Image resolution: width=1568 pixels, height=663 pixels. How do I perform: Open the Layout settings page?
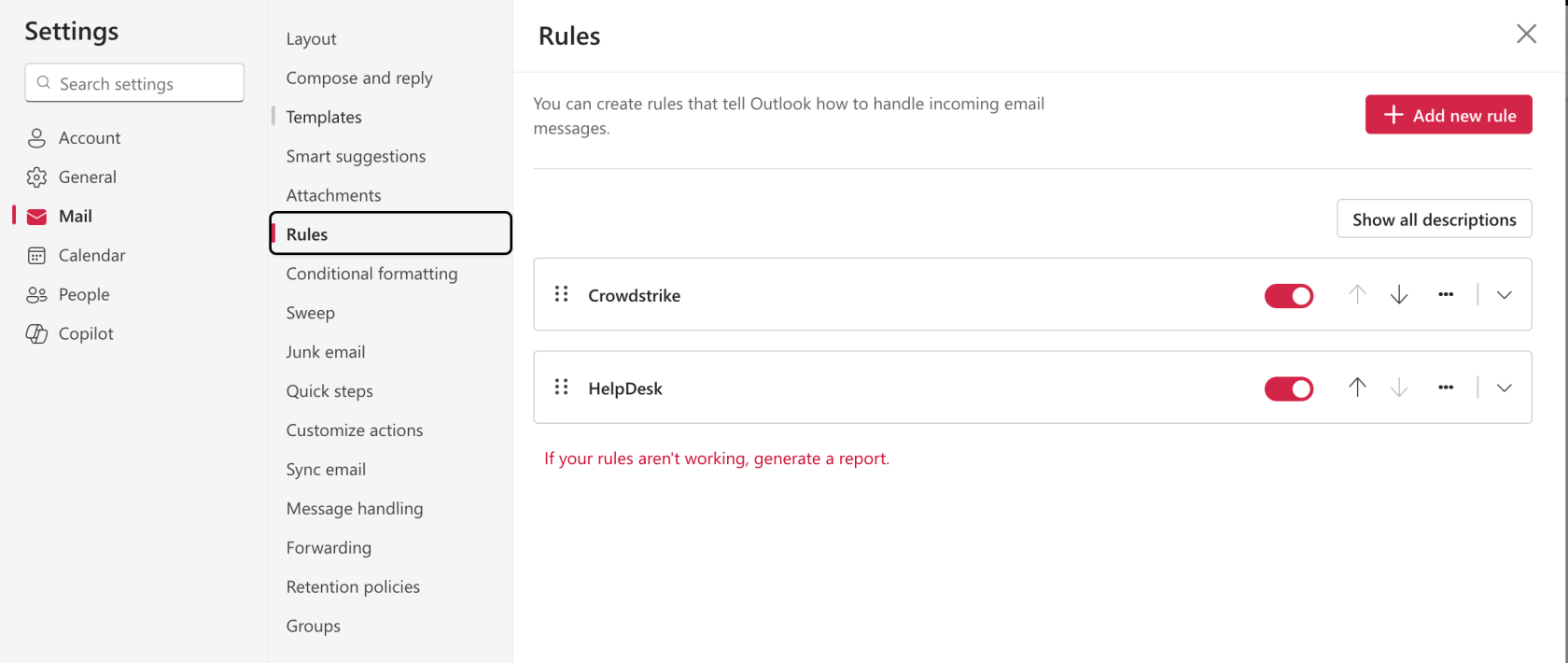click(x=311, y=39)
